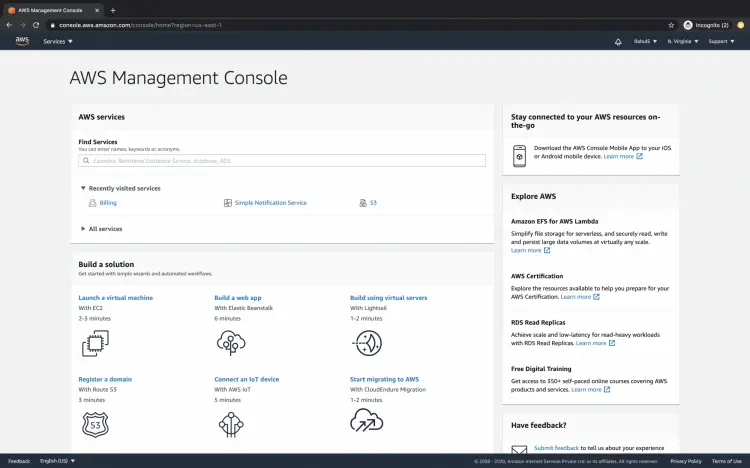Click the Submit feedback link
The image size is (750, 468).
556,448
